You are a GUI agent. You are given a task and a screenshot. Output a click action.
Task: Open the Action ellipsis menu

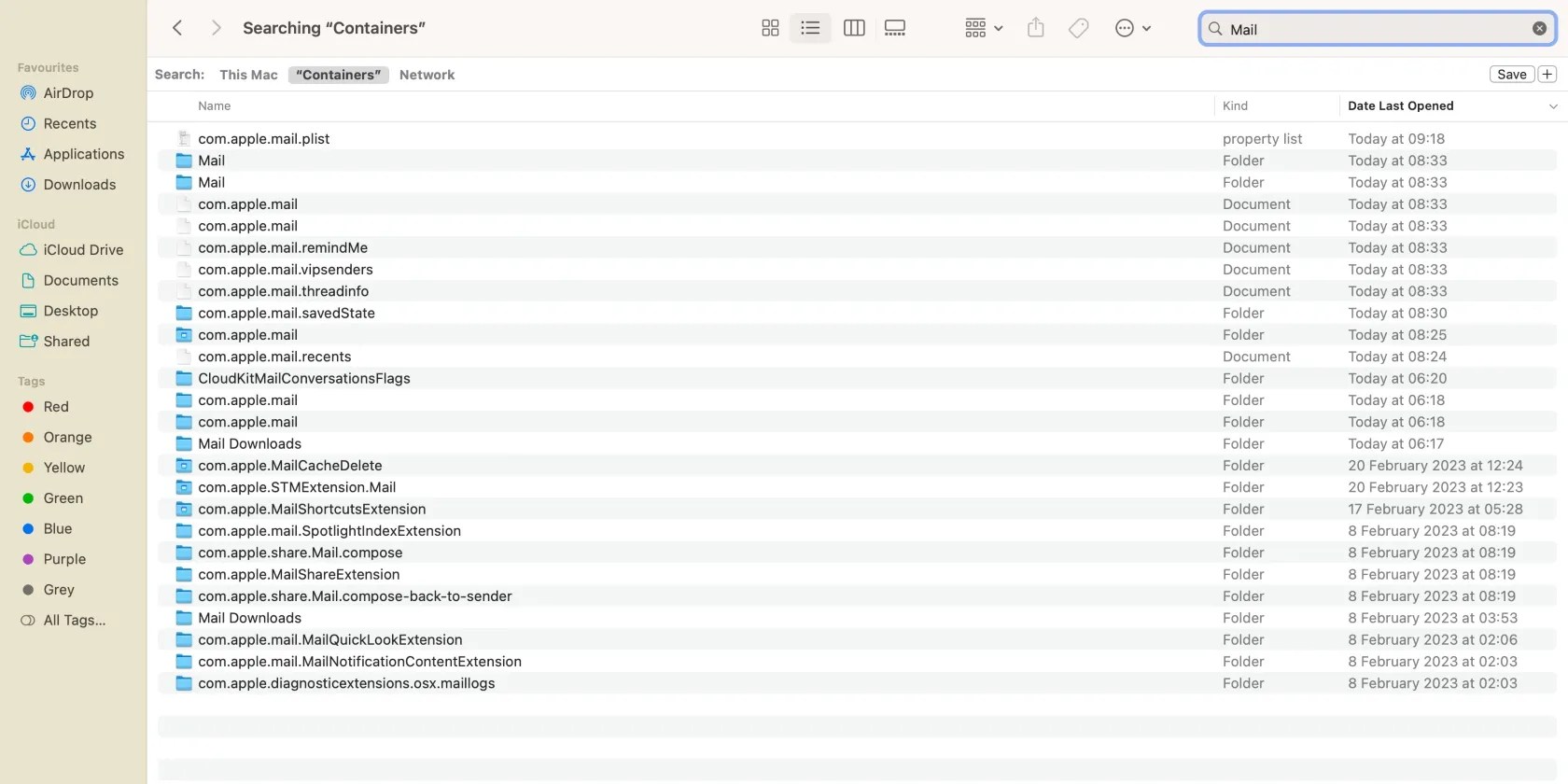[1133, 28]
